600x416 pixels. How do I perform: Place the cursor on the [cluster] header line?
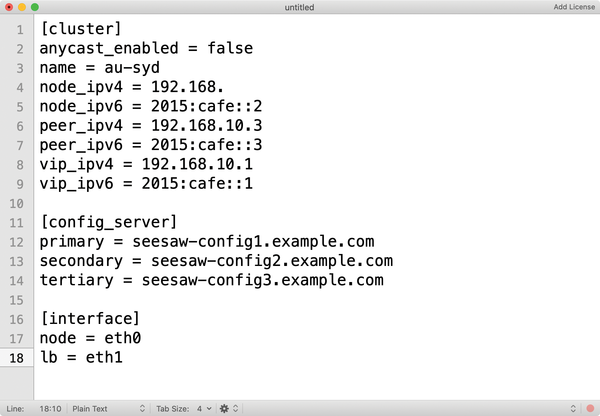click(x=81, y=29)
